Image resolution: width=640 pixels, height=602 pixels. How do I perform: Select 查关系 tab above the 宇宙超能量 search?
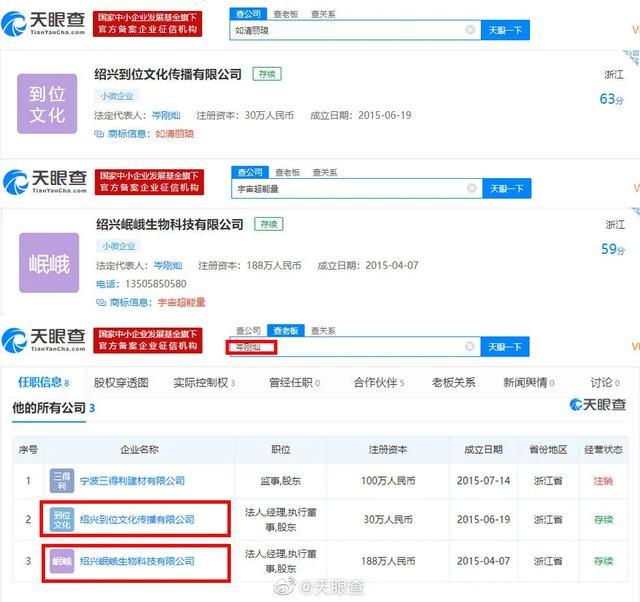(325, 173)
